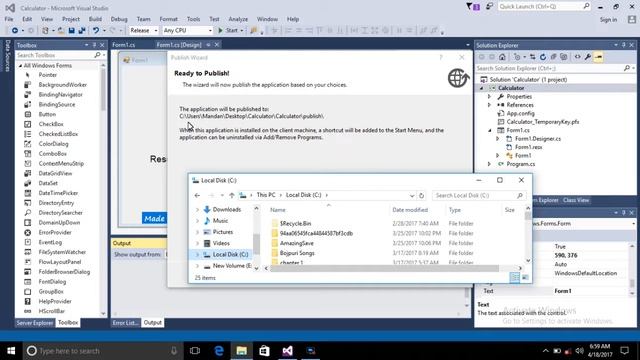
Task: Click the Button control in Toolbox
Action: click(x=47, y=114)
